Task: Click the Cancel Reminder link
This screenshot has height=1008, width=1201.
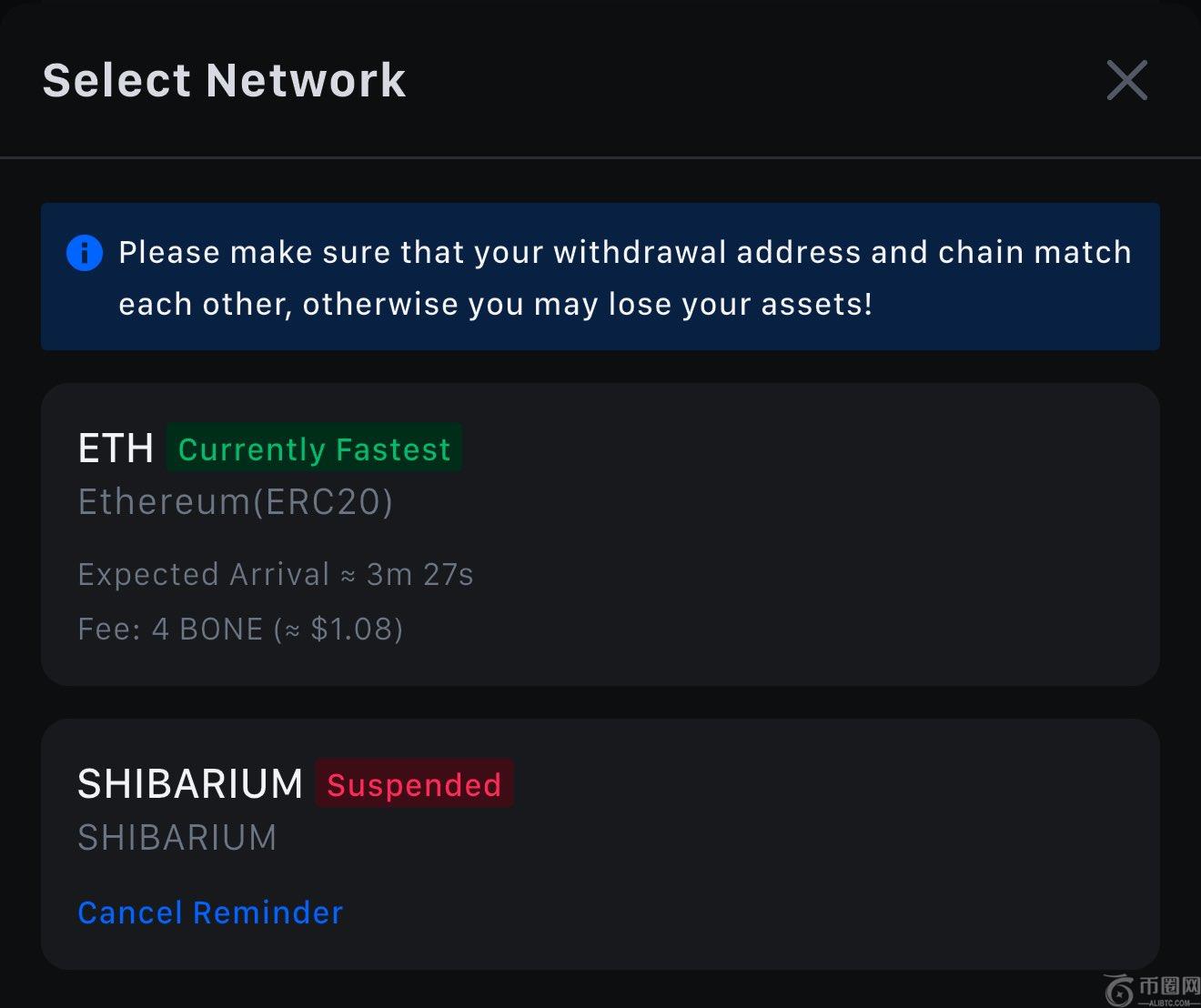Action: click(x=210, y=912)
